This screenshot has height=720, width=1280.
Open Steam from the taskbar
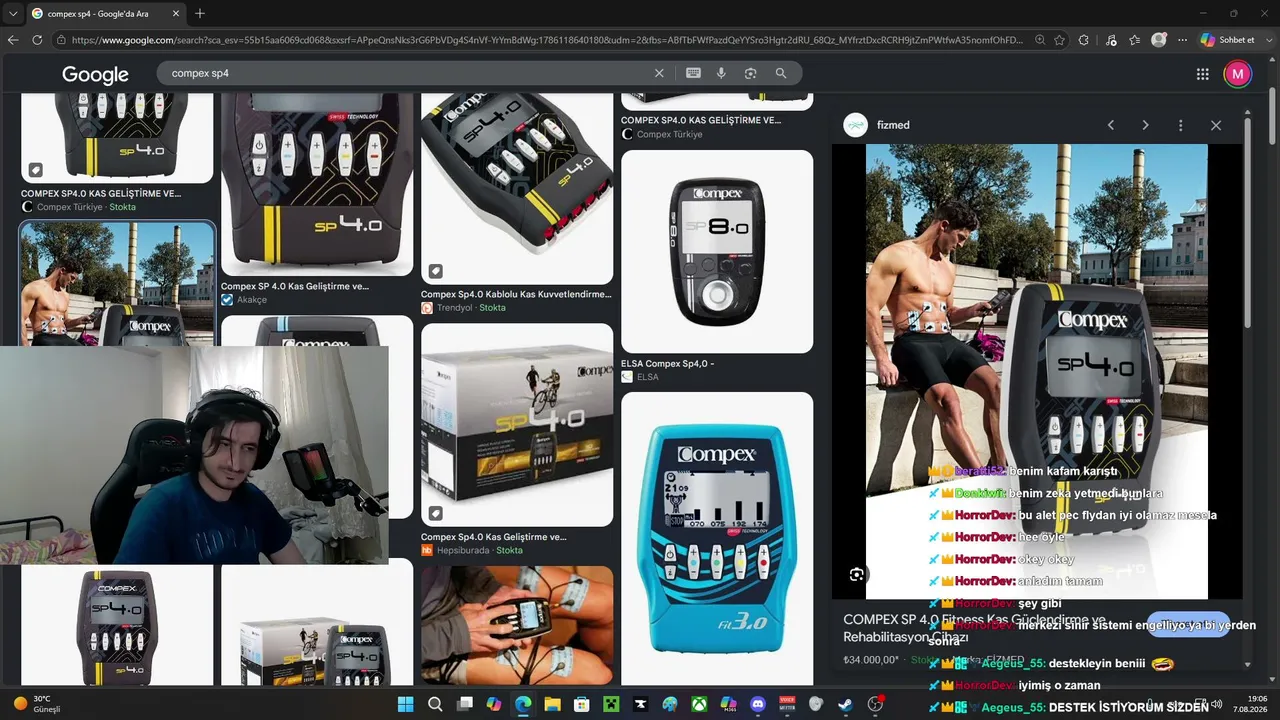[x=846, y=704]
